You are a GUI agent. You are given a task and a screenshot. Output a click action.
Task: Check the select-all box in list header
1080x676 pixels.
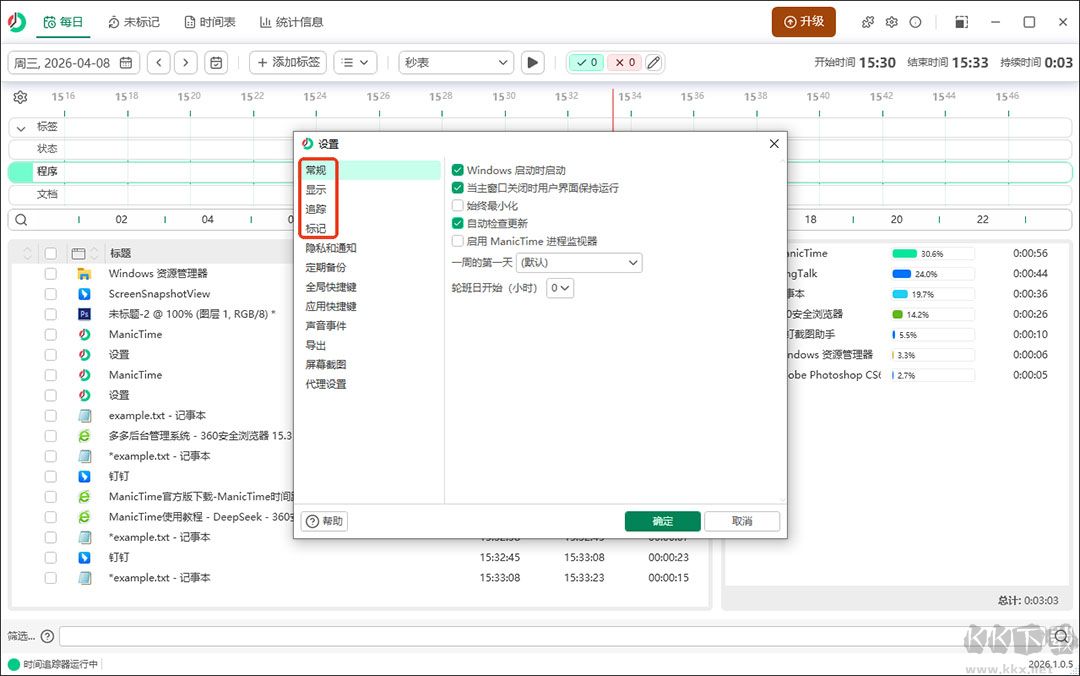pyautogui.click(x=50, y=254)
